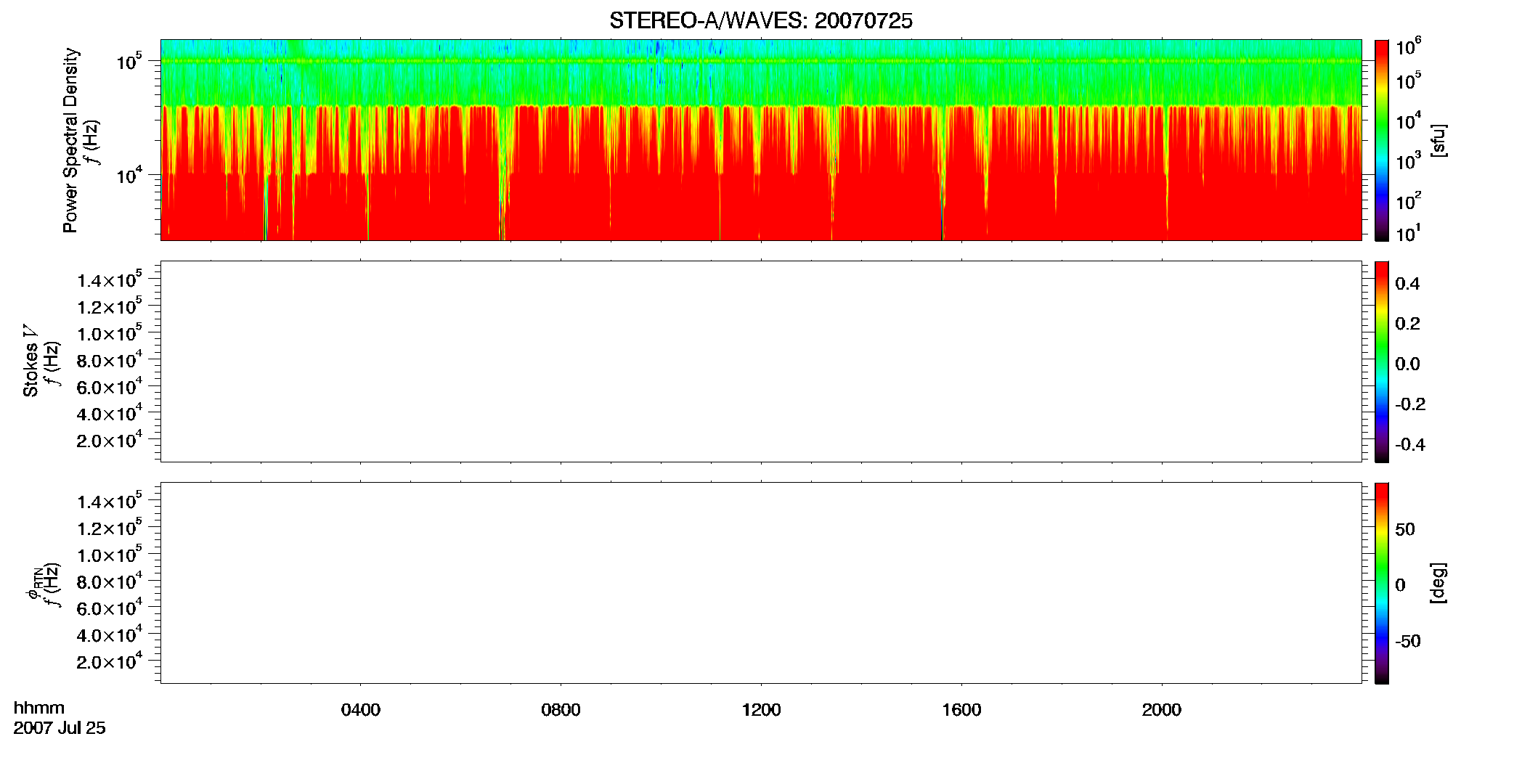The image size is (1522, 784).
Task: Select the Stokes V axis label
Action: (x=31, y=361)
